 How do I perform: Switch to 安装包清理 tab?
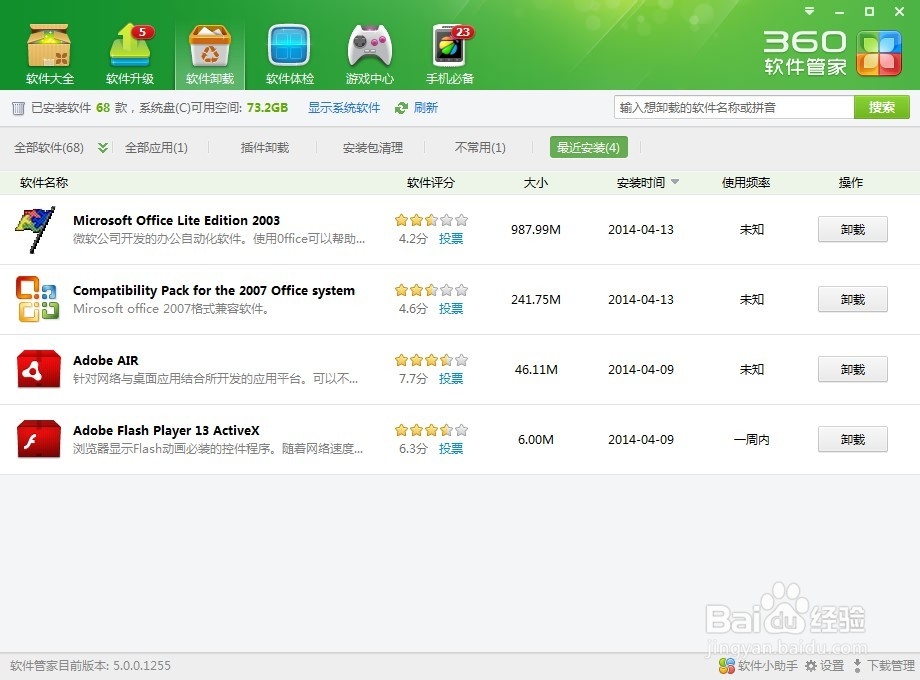pos(373,147)
